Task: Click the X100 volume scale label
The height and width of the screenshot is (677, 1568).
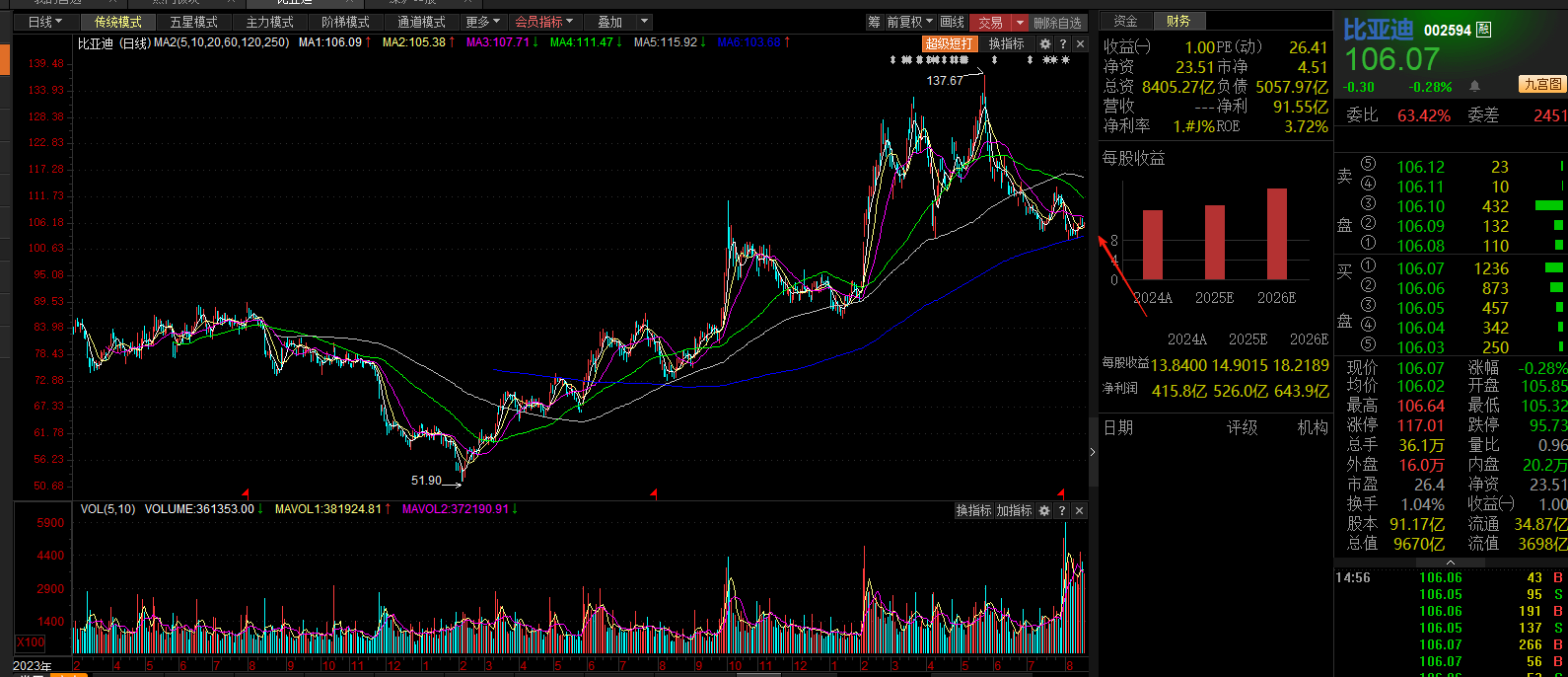Action: tap(31, 642)
